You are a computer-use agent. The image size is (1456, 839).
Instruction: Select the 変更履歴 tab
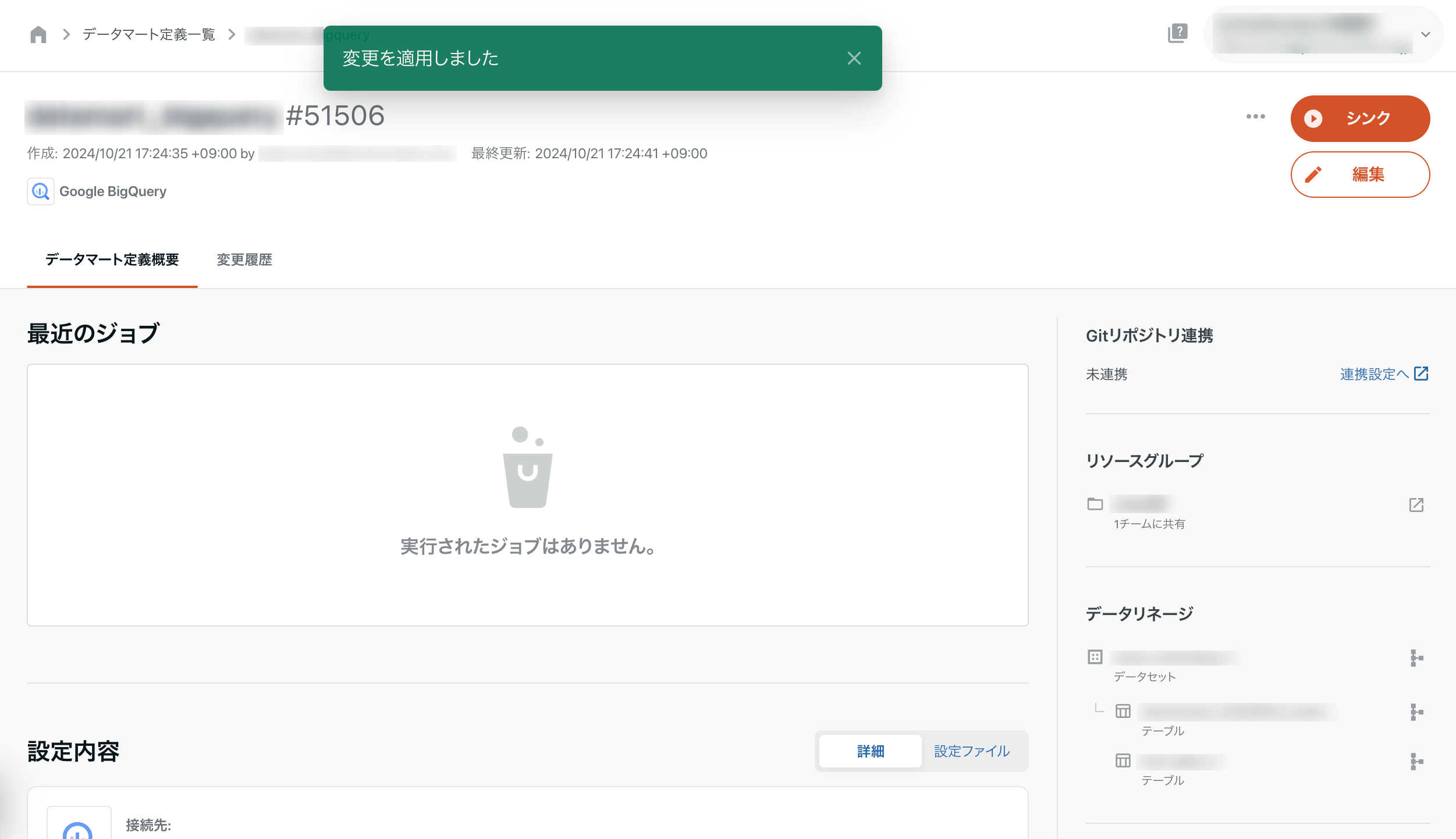pos(245,260)
